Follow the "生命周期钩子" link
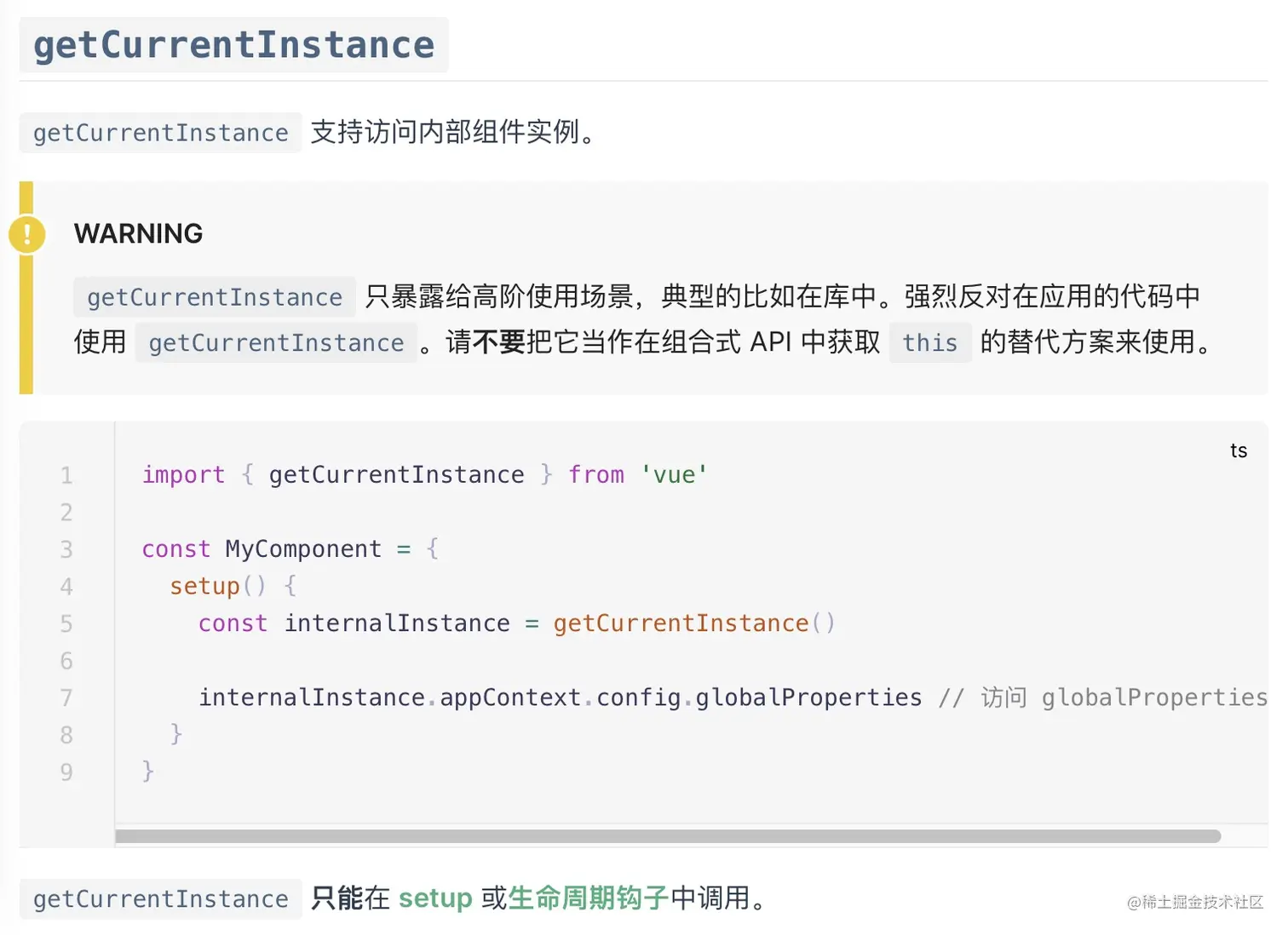 (588, 898)
